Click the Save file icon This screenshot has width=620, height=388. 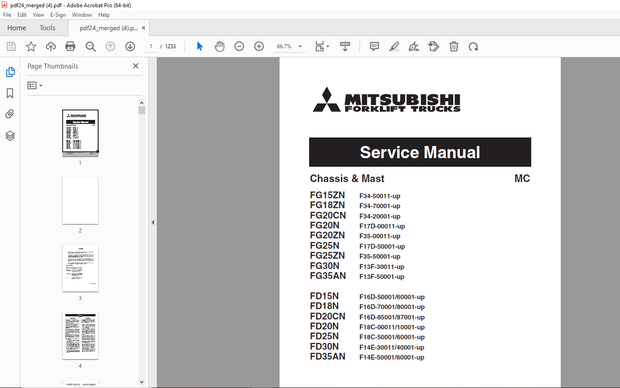coord(11,47)
